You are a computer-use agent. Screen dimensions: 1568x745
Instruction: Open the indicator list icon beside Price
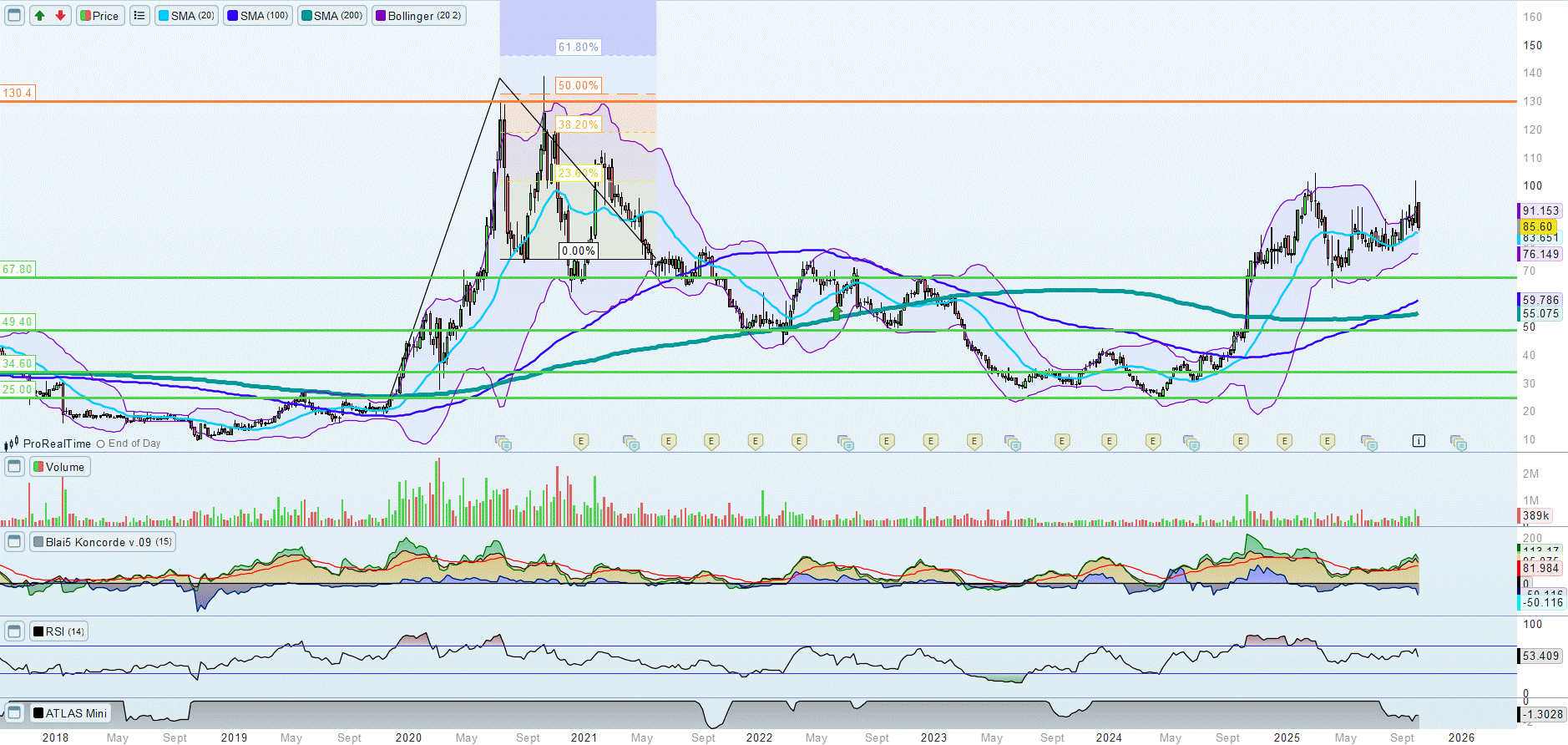tap(139, 16)
